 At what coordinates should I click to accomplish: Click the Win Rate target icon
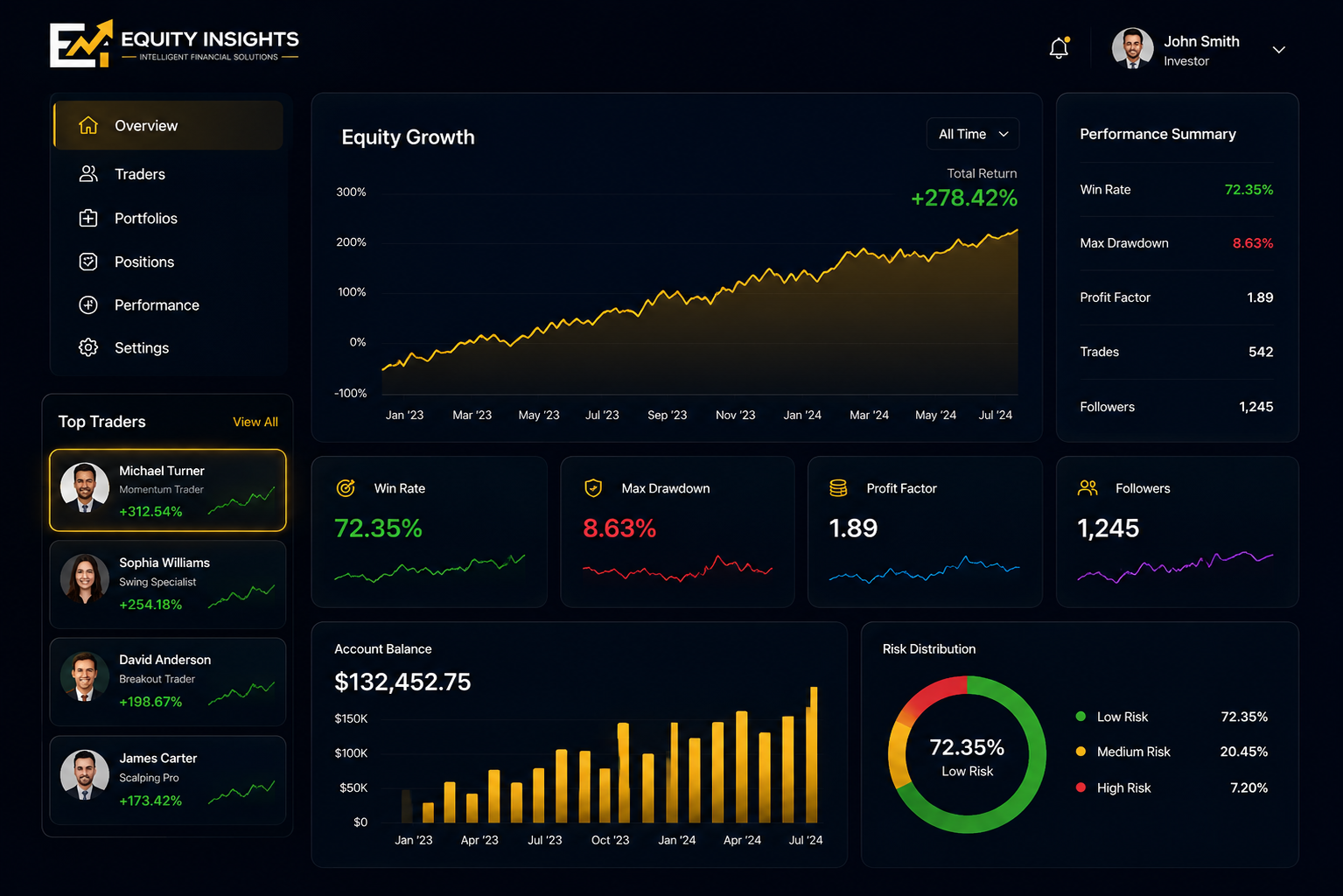point(346,488)
